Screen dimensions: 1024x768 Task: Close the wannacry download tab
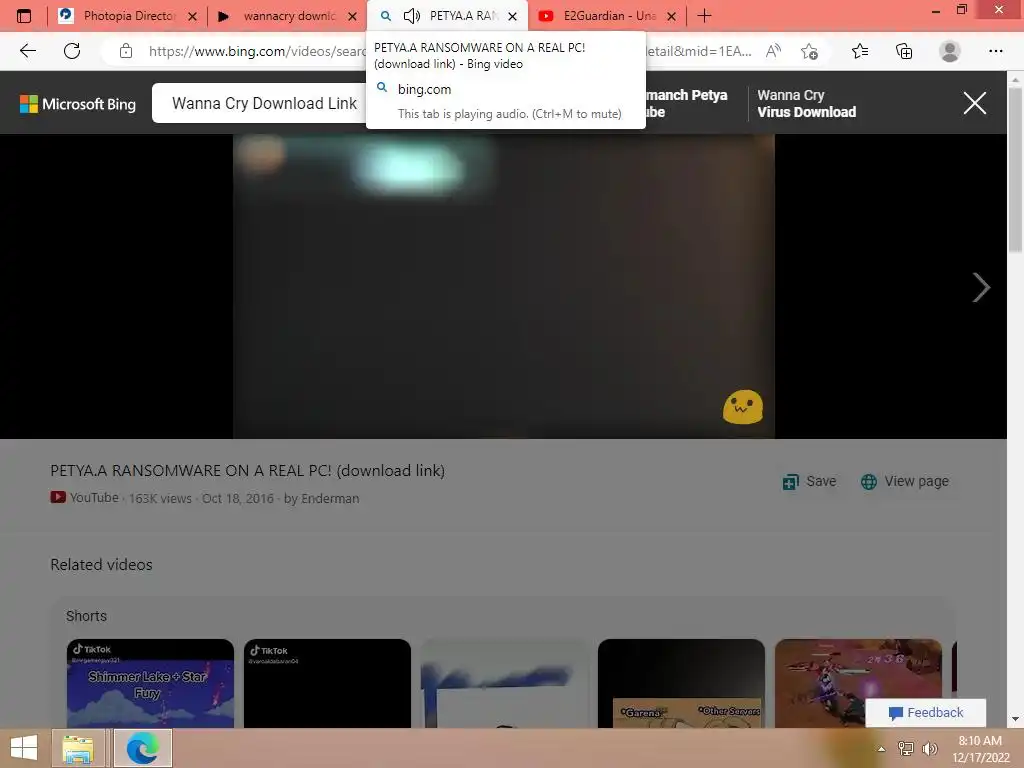coord(353,16)
